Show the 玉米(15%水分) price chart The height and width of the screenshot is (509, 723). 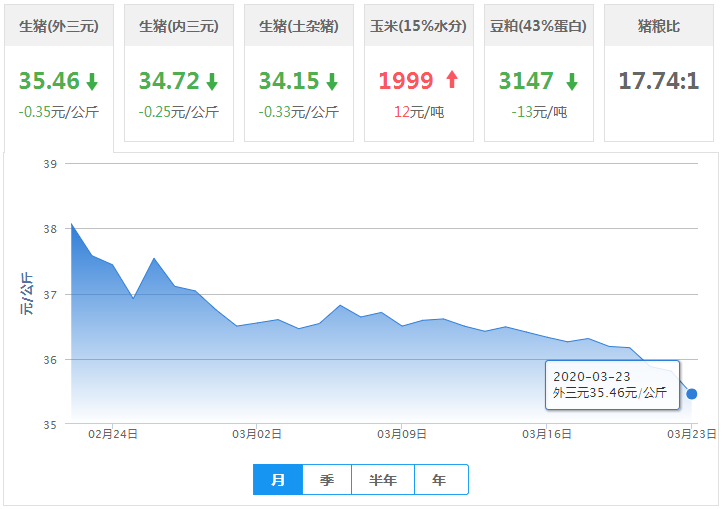click(418, 26)
